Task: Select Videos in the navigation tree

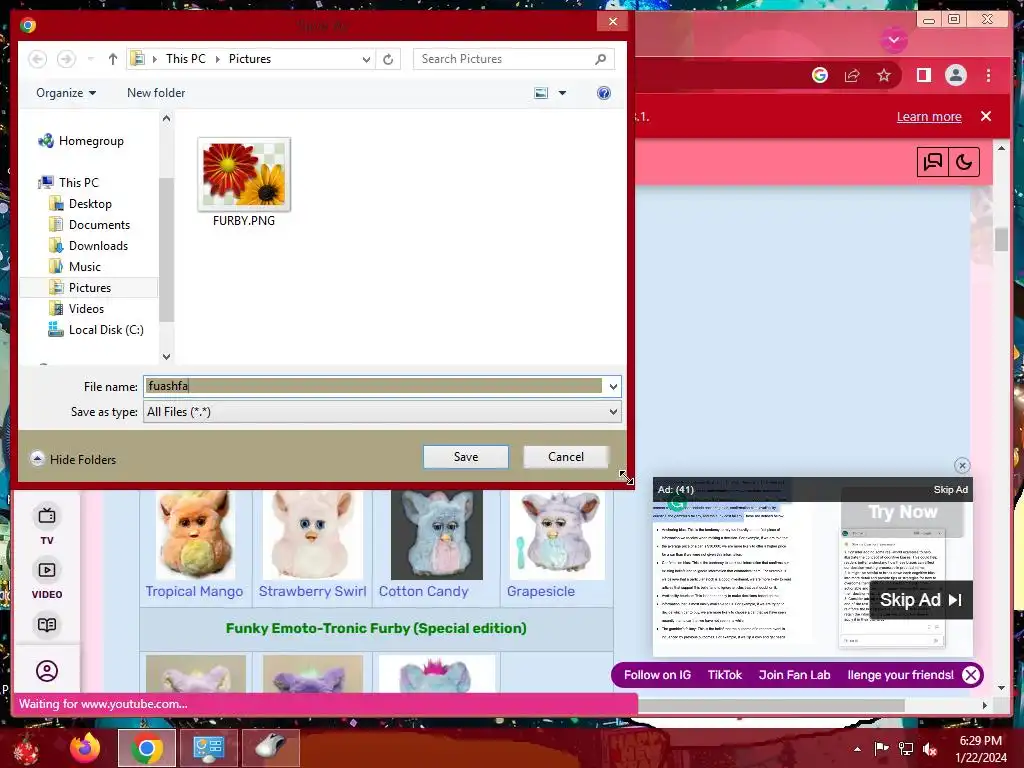Action: [x=86, y=308]
